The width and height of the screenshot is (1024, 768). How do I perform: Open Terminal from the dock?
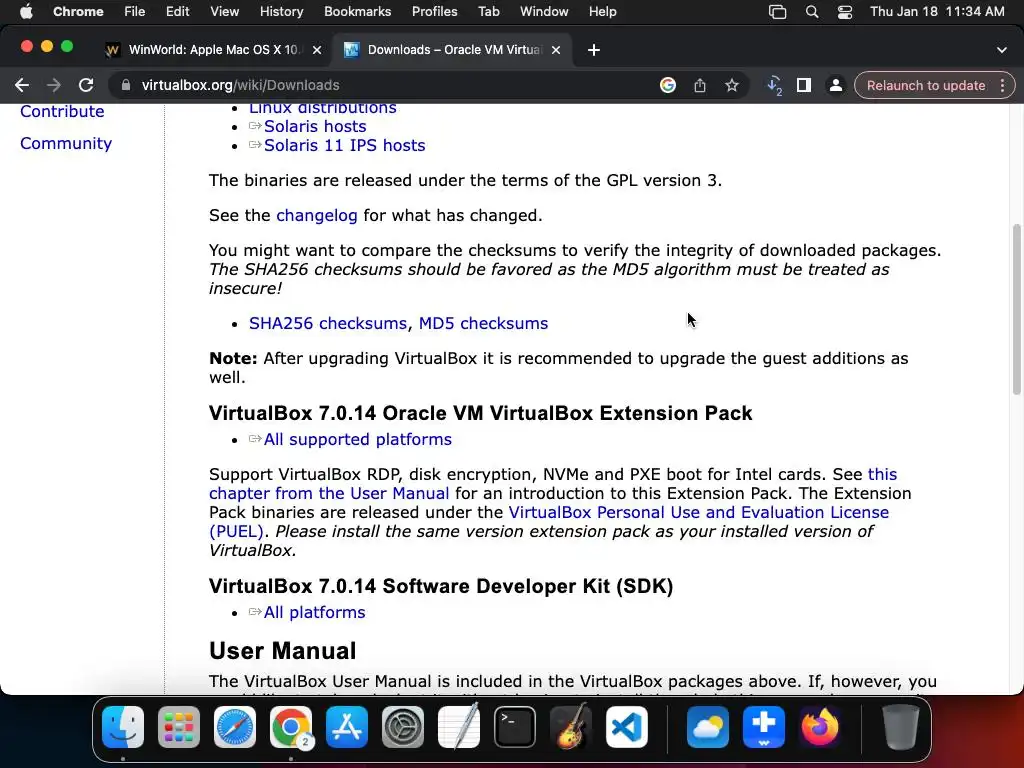pos(515,726)
